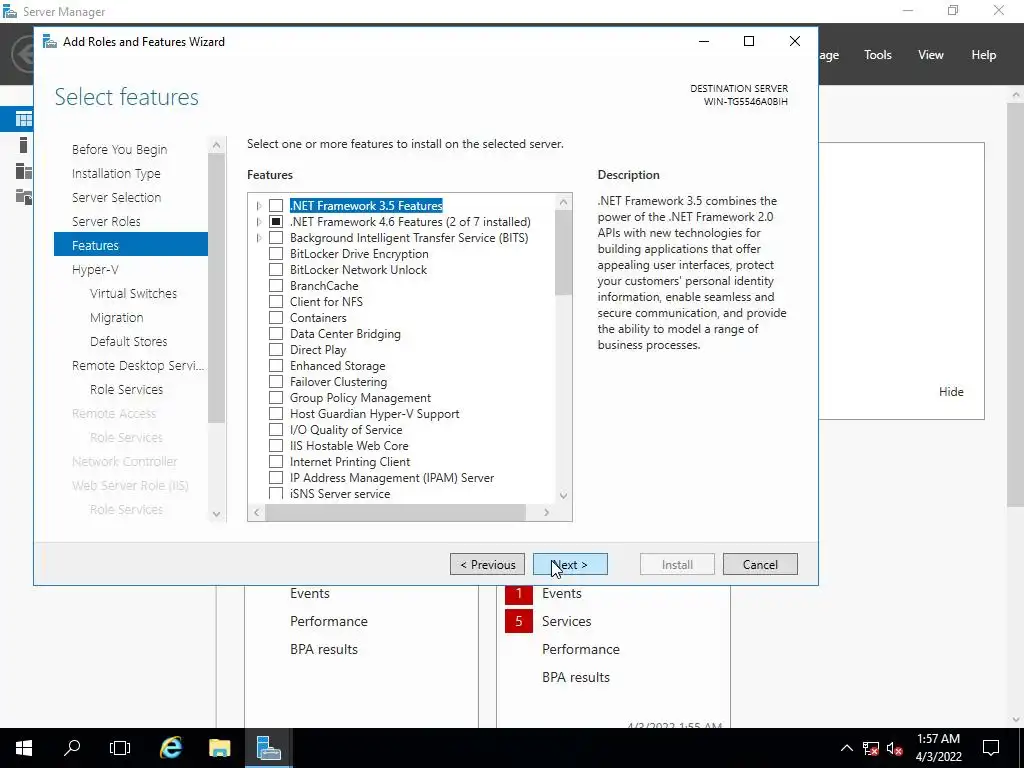This screenshot has width=1024, height=768.
Task: Enable the BranchCache feature checkbox
Action: (x=276, y=286)
